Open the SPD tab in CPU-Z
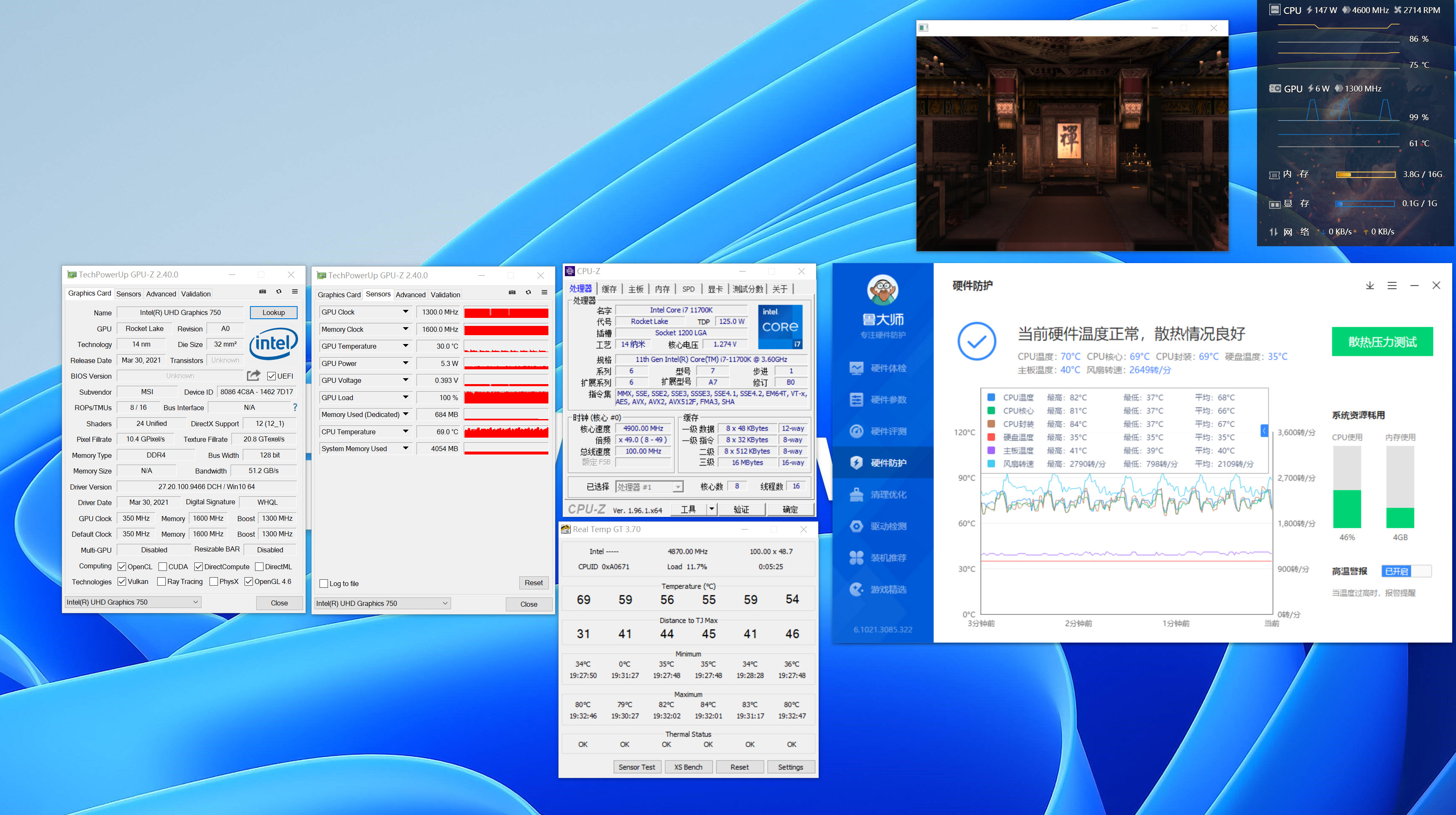 pyautogui.click(x=688, y=289)
